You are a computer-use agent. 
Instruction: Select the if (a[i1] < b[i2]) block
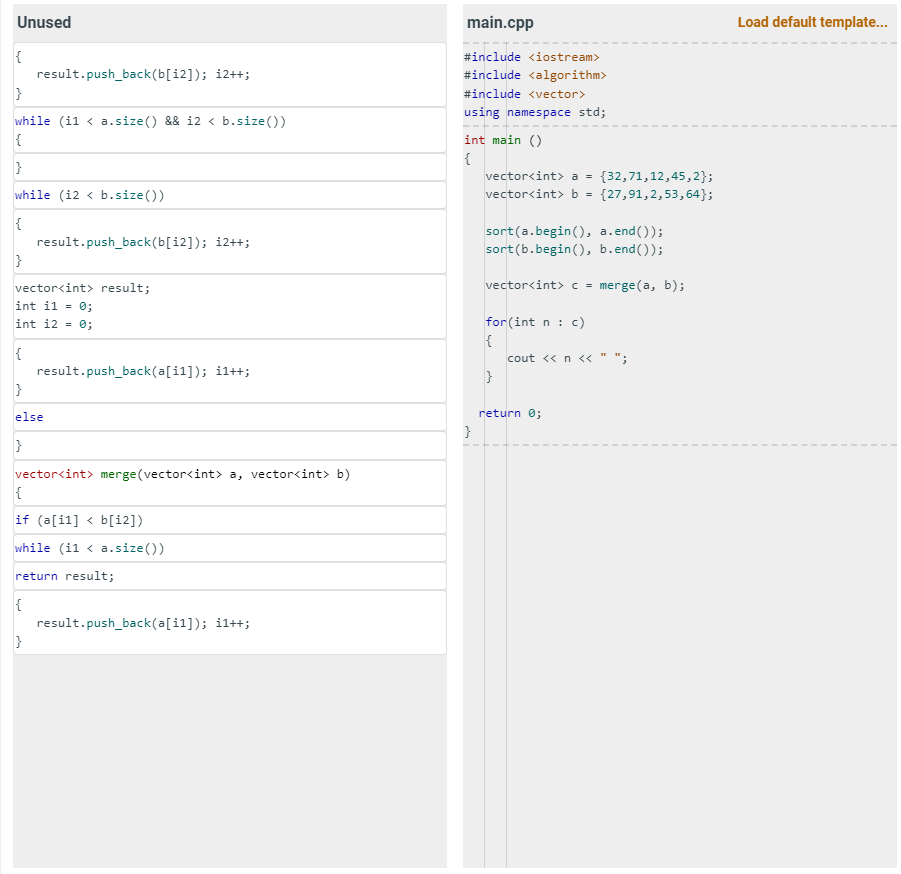(228, 519)
